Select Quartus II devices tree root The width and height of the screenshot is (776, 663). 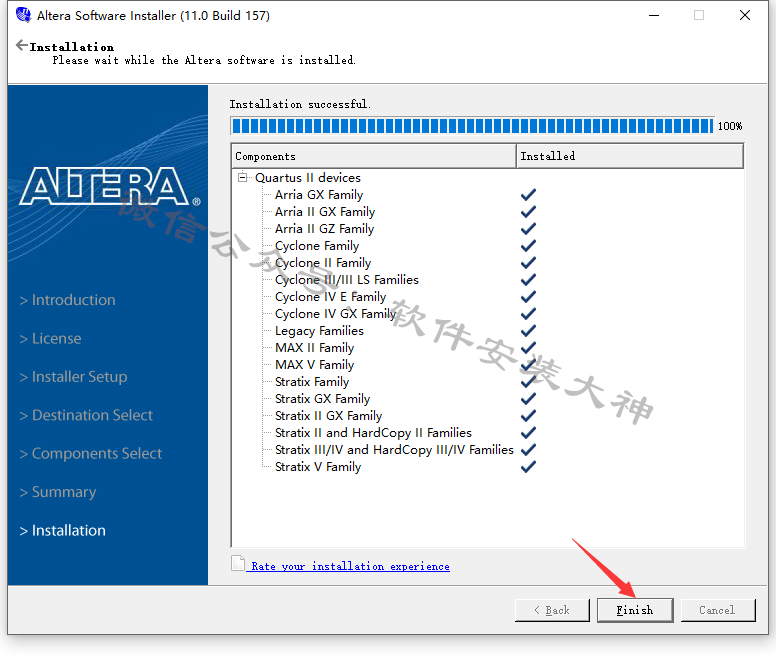pos(308,178)
